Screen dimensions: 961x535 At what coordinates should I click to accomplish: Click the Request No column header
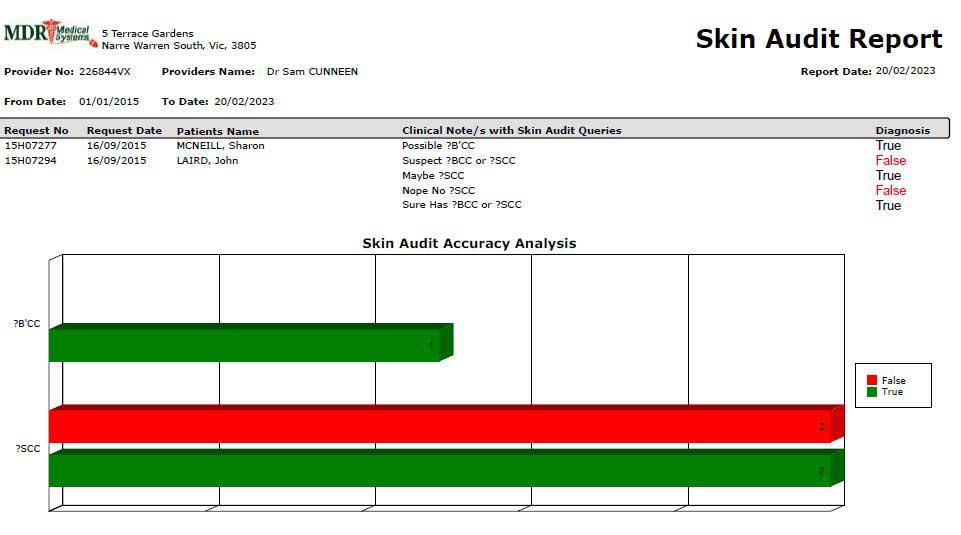36,131
